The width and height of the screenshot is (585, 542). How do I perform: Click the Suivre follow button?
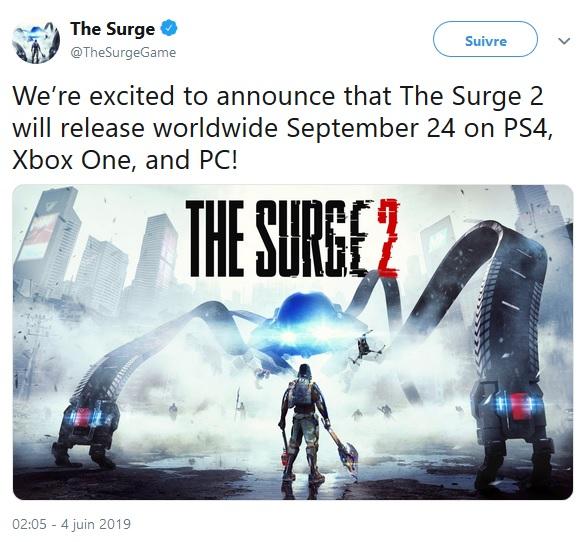point(485,40)
